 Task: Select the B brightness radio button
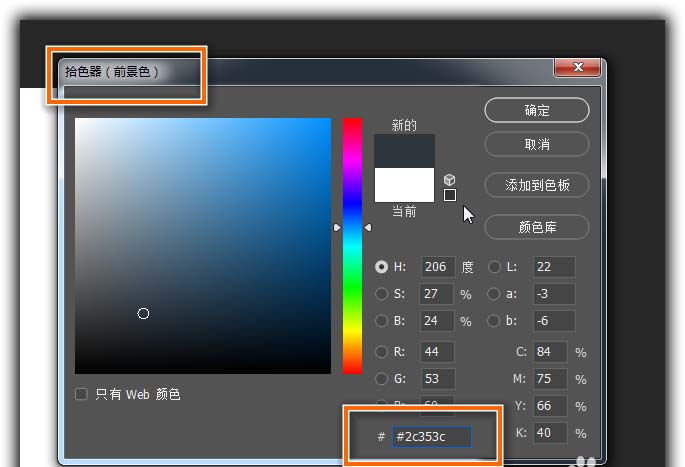(x=381, y=321)
